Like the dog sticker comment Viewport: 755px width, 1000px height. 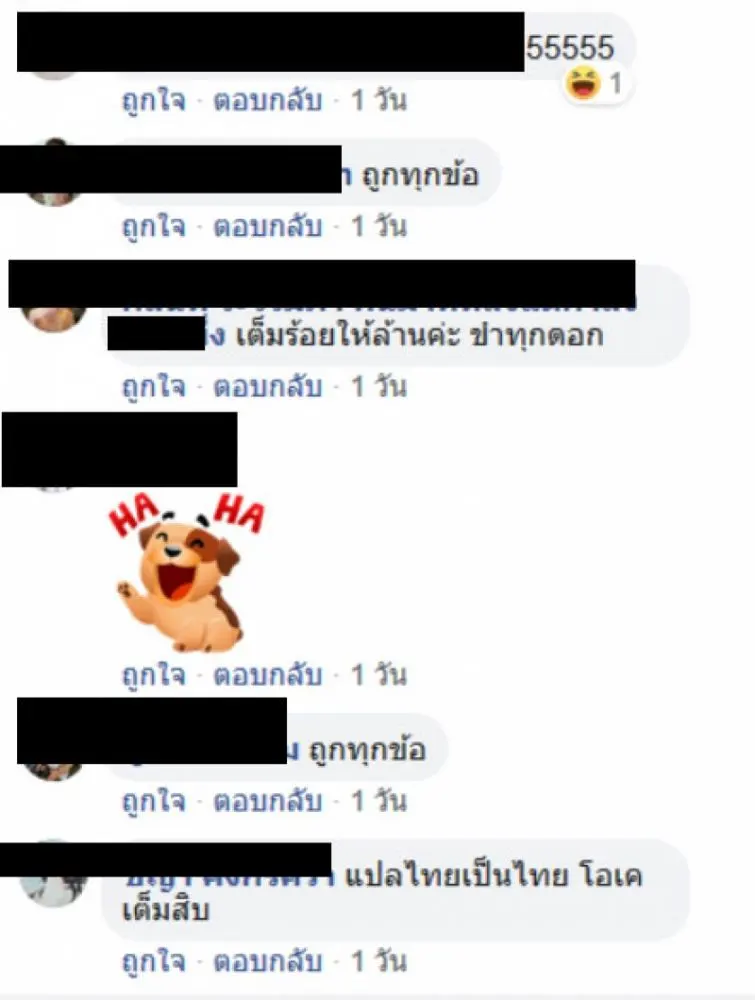pyautogui.click(x=154, y=675)
